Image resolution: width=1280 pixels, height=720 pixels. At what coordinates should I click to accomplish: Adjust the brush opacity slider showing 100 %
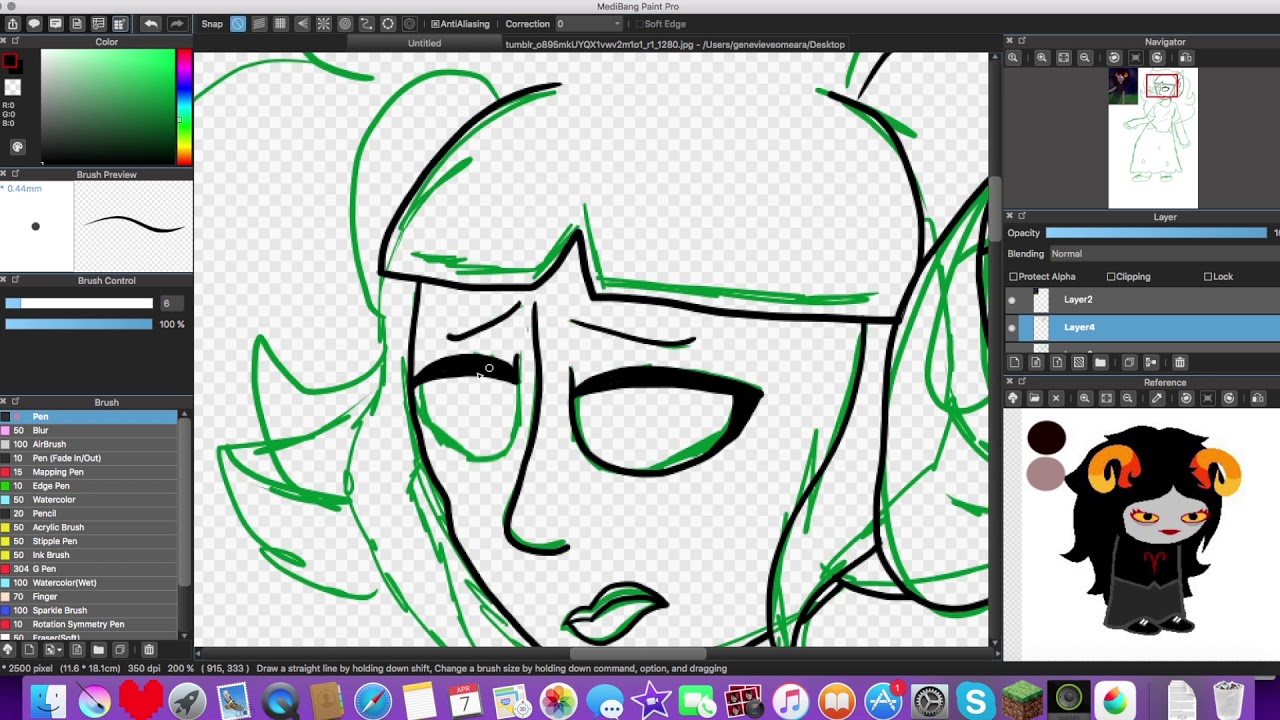point(79,324)
